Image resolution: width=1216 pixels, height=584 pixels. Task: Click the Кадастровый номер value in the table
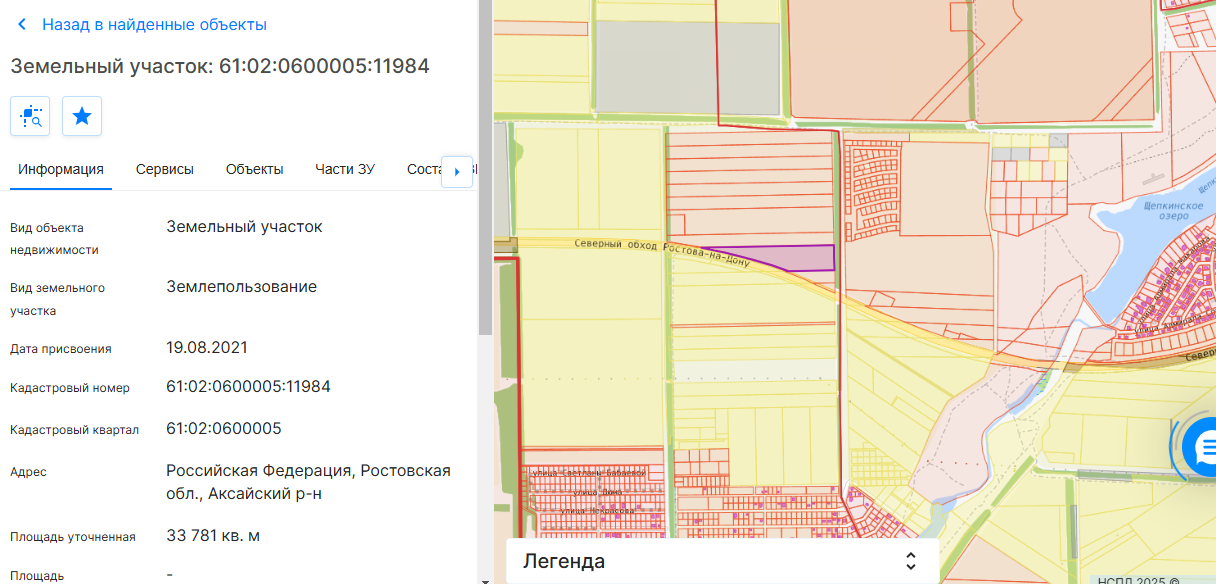[x=248, y=387]
